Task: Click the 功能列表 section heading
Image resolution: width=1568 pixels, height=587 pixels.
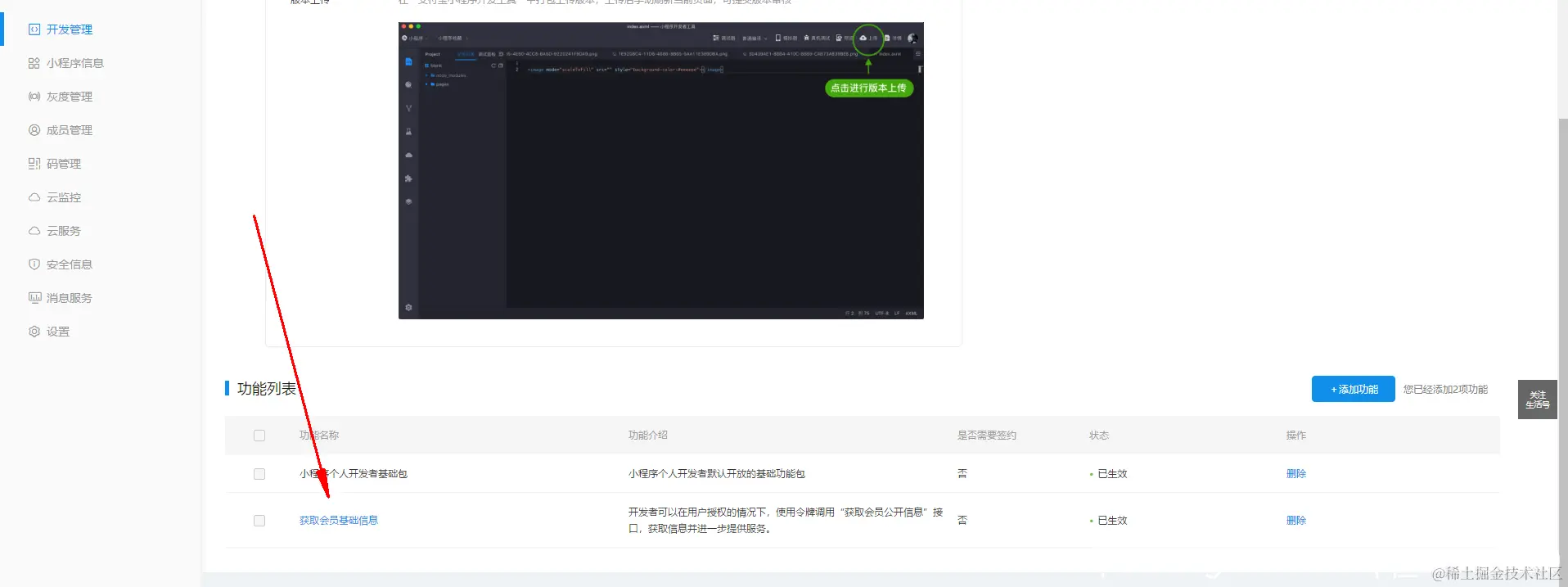Action: (x=267, y=389)
